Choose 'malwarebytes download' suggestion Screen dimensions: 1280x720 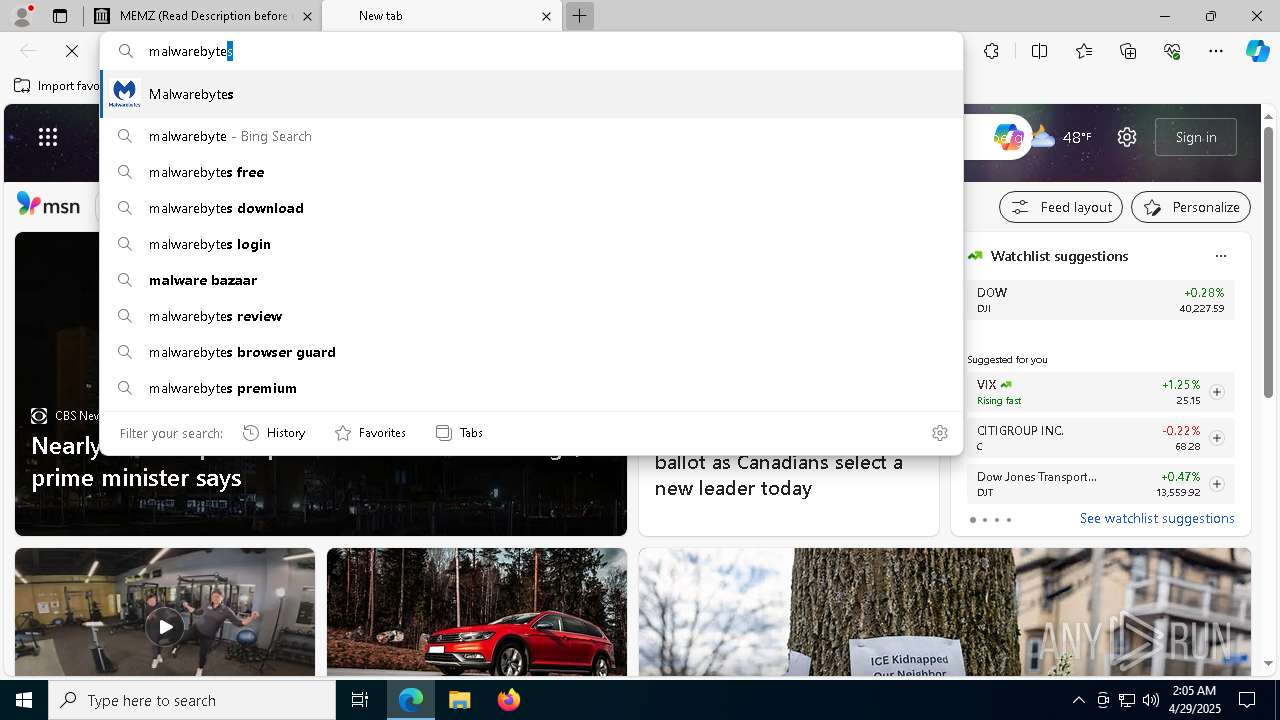(531, 208)
